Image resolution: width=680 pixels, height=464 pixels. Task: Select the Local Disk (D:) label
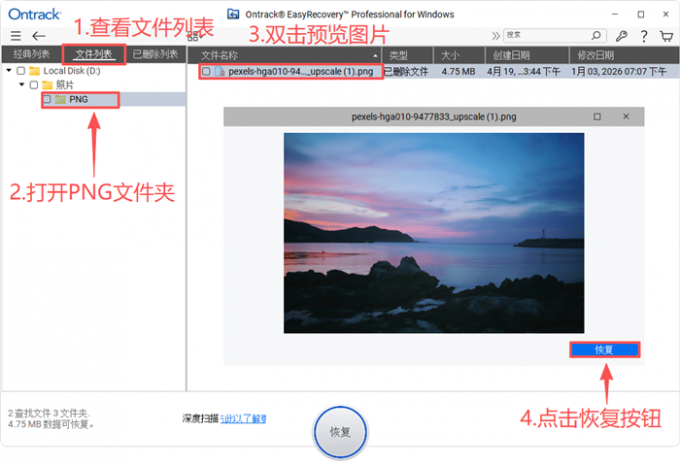click(x=72, y=71)
